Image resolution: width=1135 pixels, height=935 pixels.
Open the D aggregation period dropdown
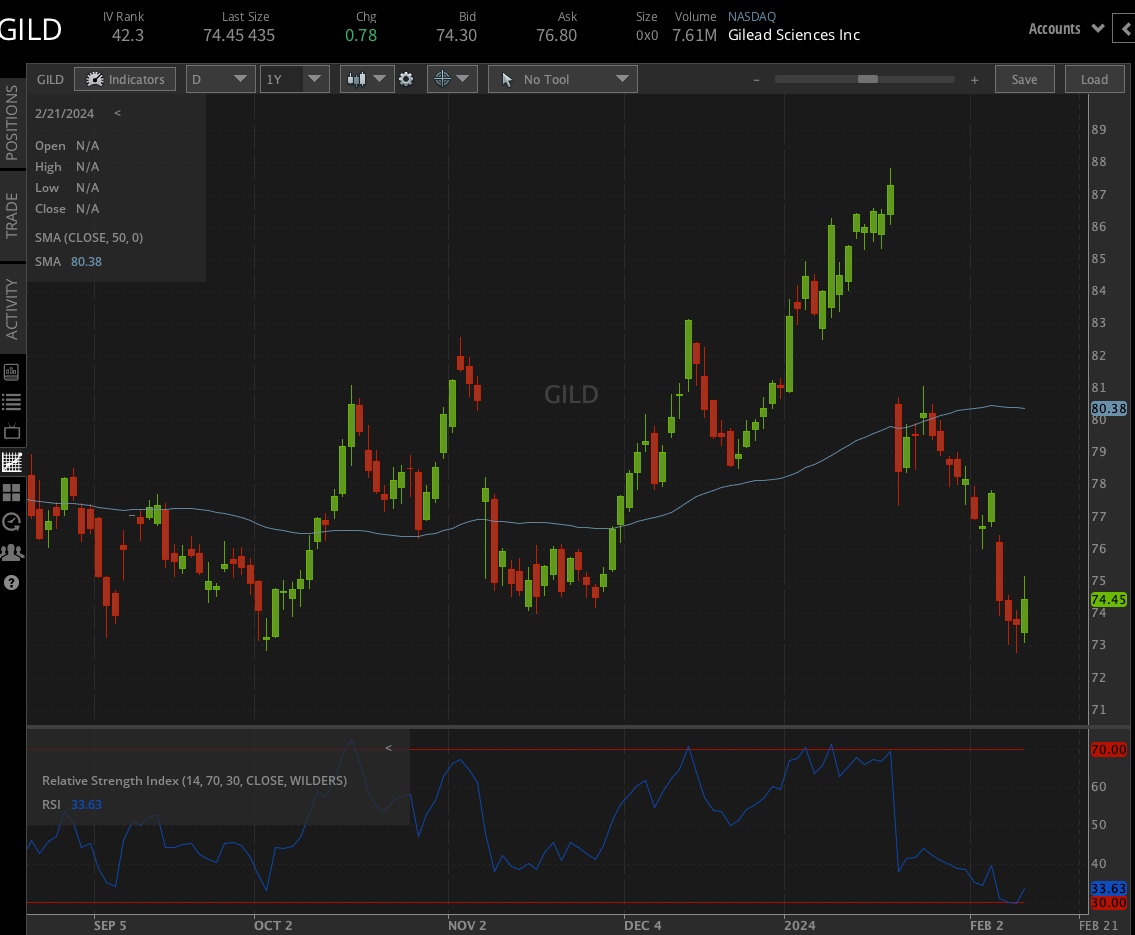click(x=220, y=78)
